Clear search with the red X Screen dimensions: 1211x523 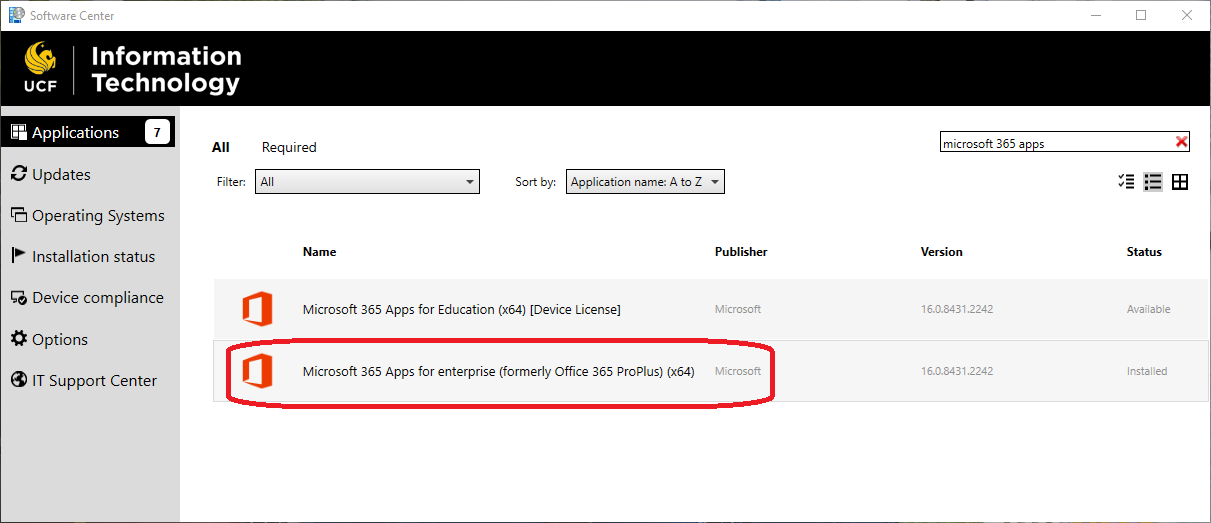(x=1181, y=143)
